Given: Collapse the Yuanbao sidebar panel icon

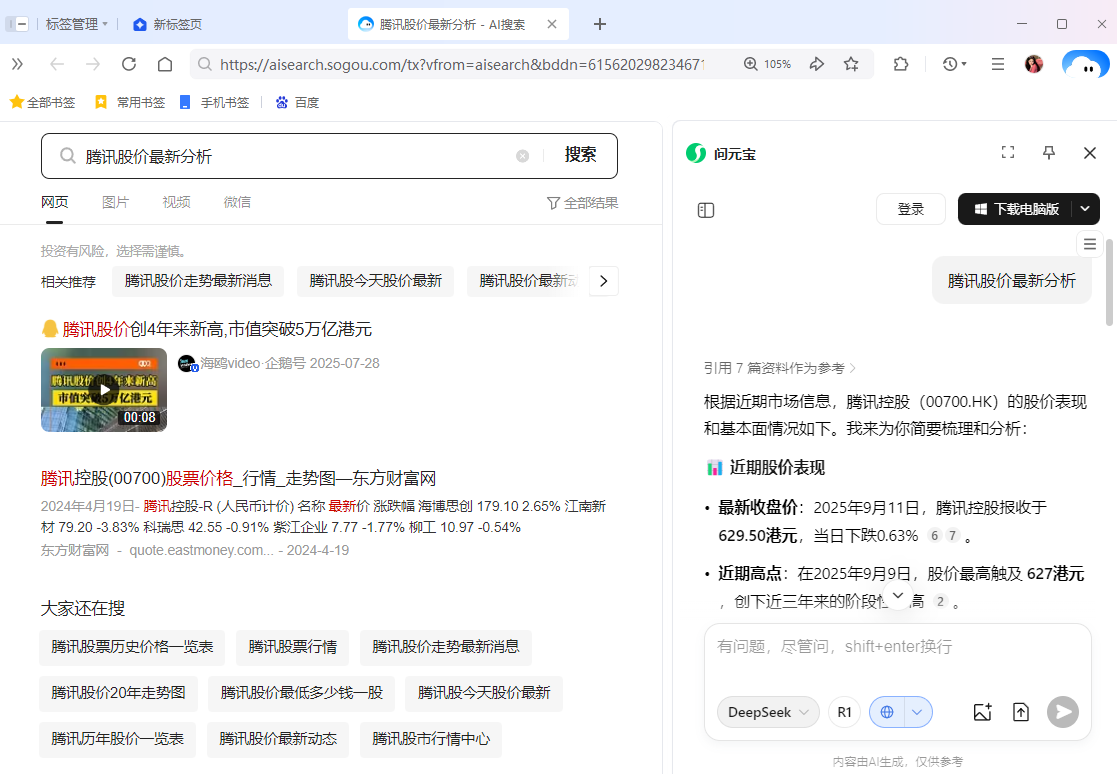Looking at the screenshot, I should click(x=706, y=209).
